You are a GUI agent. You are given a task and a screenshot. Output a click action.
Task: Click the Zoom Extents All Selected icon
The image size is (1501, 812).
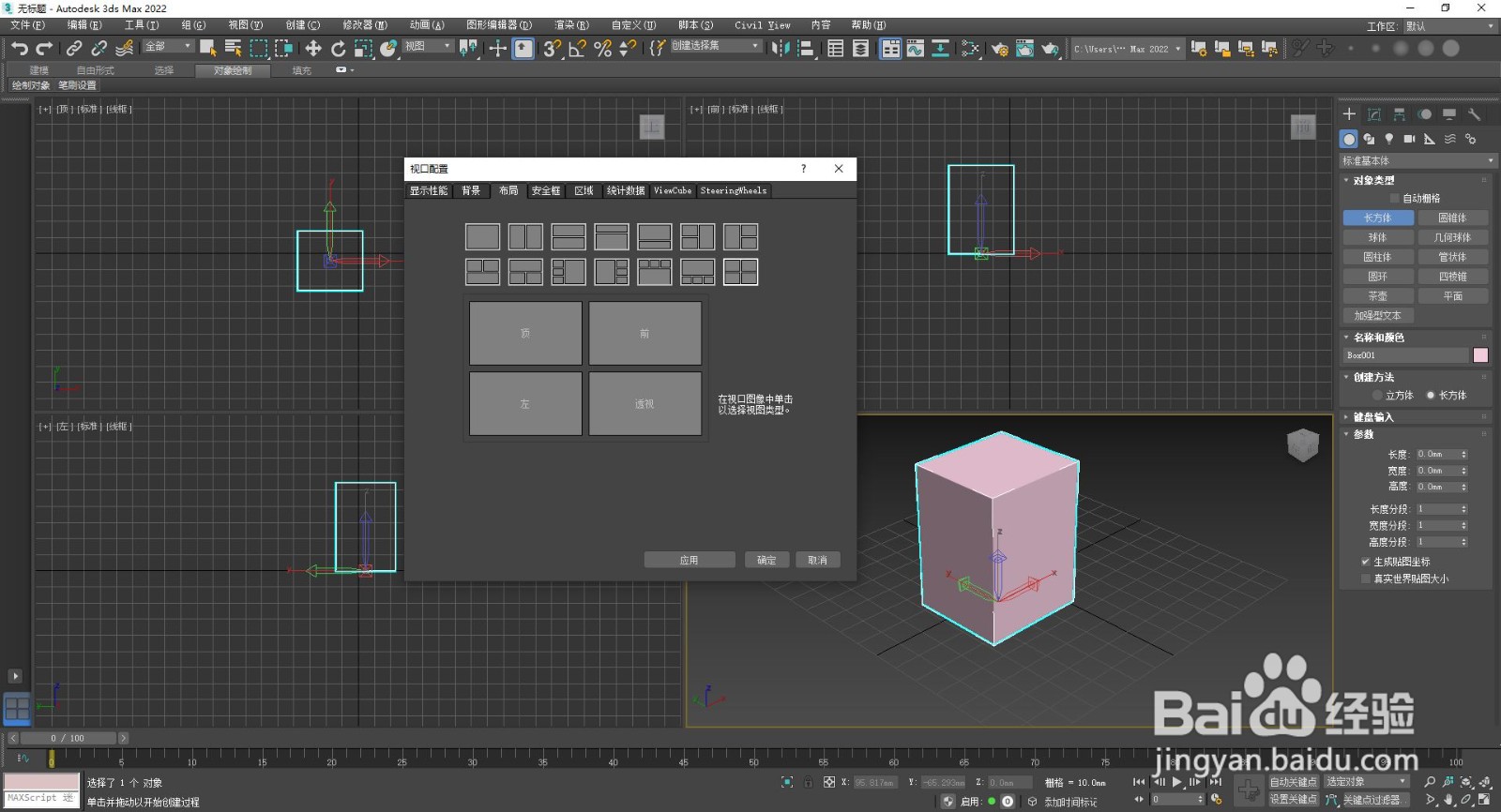tap(1485, 782)
